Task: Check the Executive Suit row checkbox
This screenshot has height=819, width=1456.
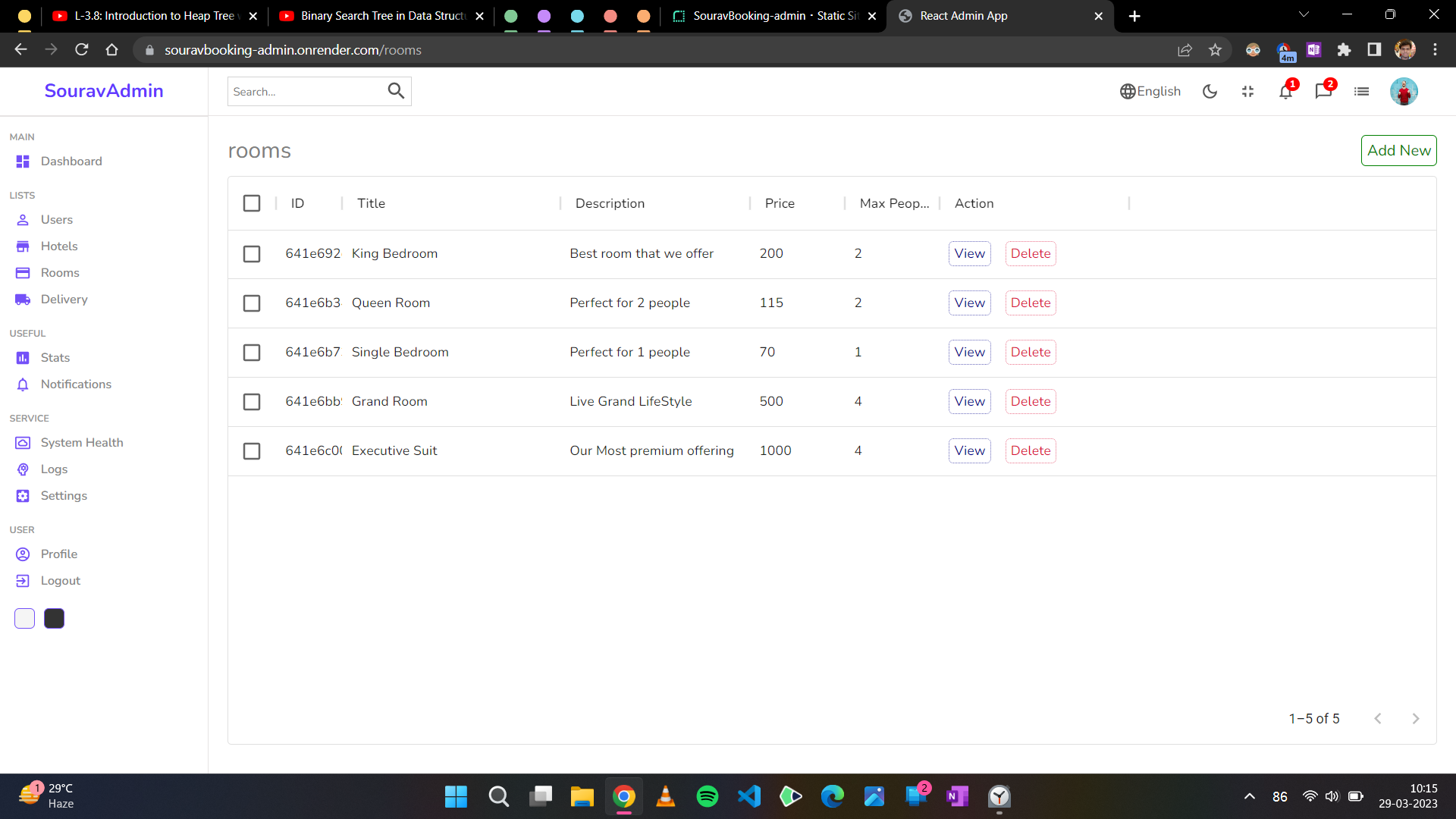Action: click(252, 451)
